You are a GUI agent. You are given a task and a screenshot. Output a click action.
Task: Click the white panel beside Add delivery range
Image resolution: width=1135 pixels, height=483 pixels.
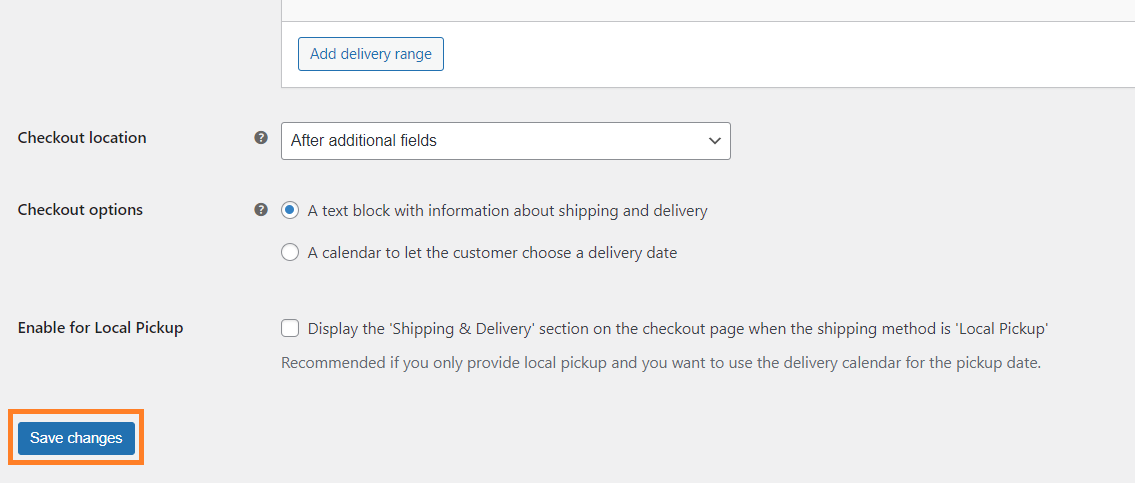[x=789, y=54]
